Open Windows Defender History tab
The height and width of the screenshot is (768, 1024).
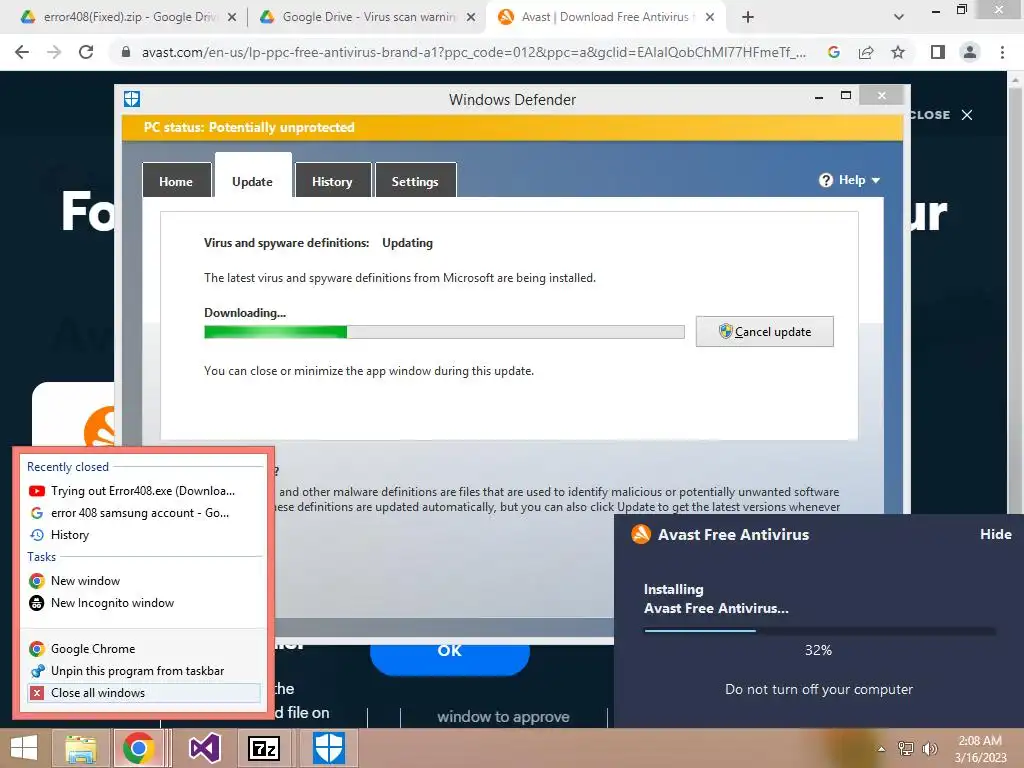pyautogui.click(x=332, y=181)
